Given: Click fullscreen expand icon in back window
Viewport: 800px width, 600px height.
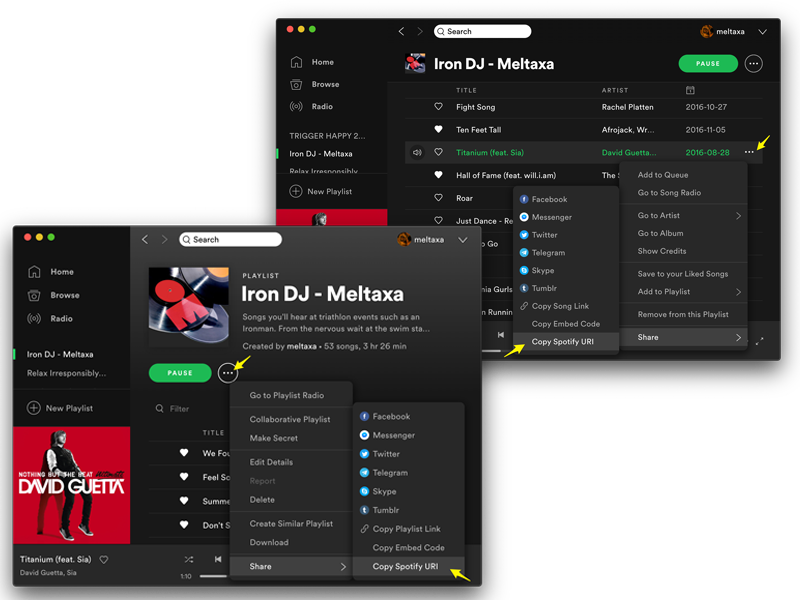Looking at the screenshot, I should 760,341.
